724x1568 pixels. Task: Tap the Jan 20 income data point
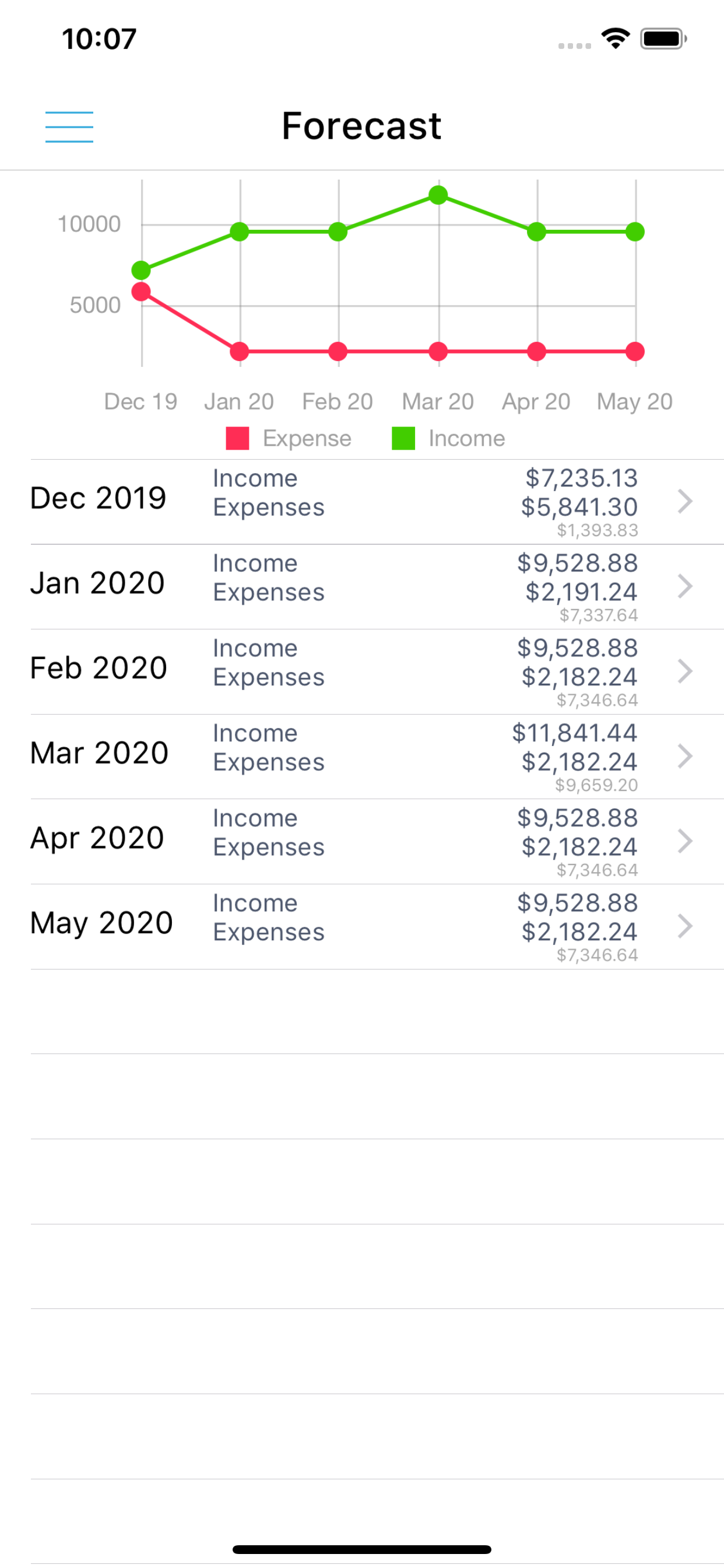[x=240, y=232]
